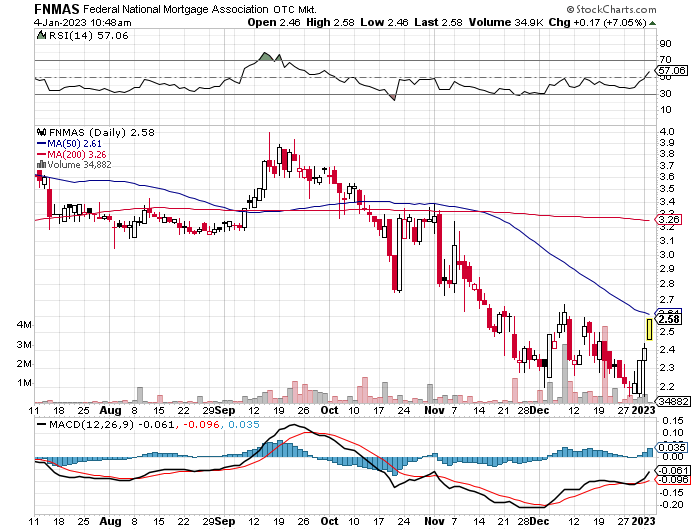Click the High 2.58 header value
700x530 pixels.
(x=330, y=22)
